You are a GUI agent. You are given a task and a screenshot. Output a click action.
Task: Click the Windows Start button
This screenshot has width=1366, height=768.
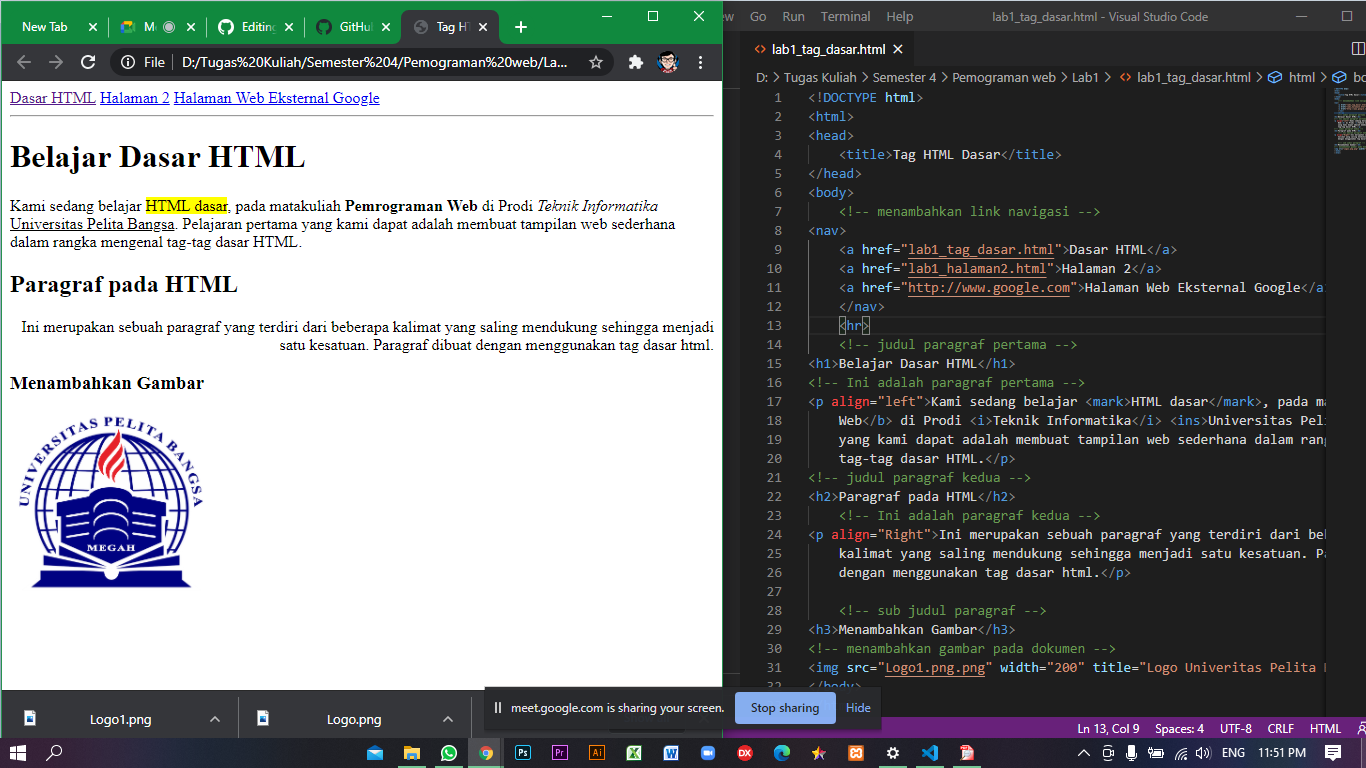pos(18,753)
